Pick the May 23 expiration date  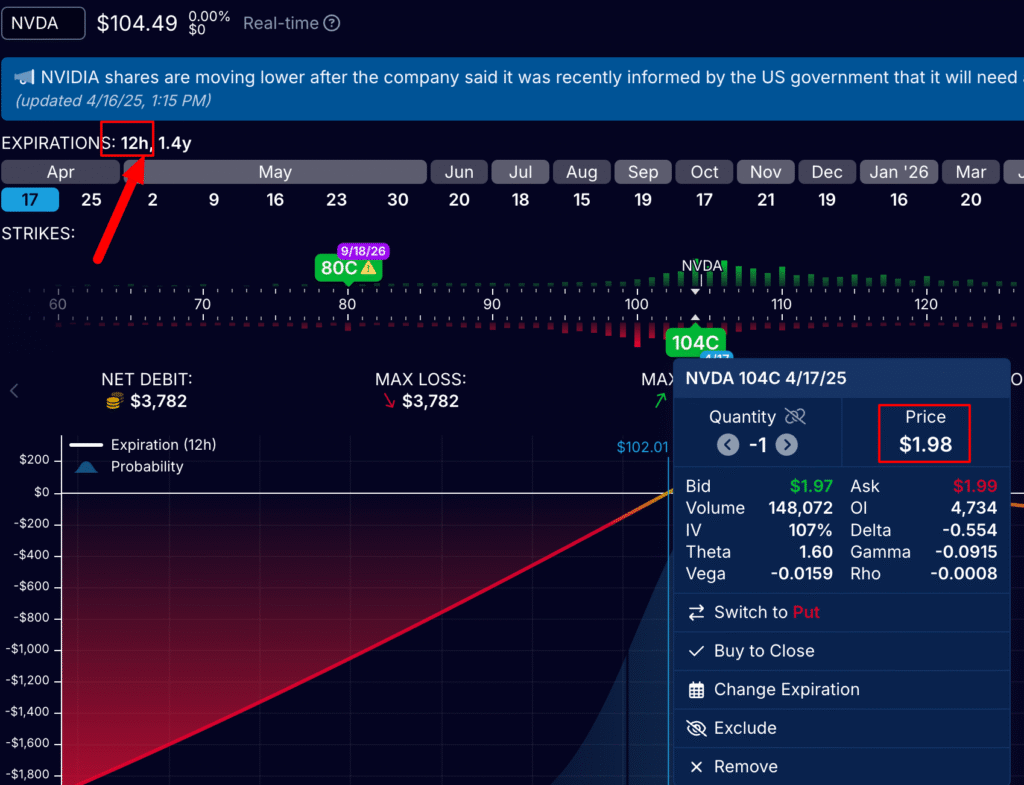pyautogui.click(x=336, y=199)
